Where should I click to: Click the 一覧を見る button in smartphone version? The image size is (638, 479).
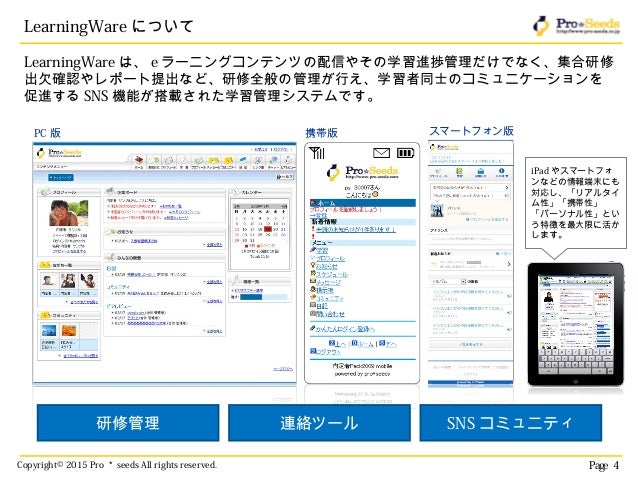(470, 344)
